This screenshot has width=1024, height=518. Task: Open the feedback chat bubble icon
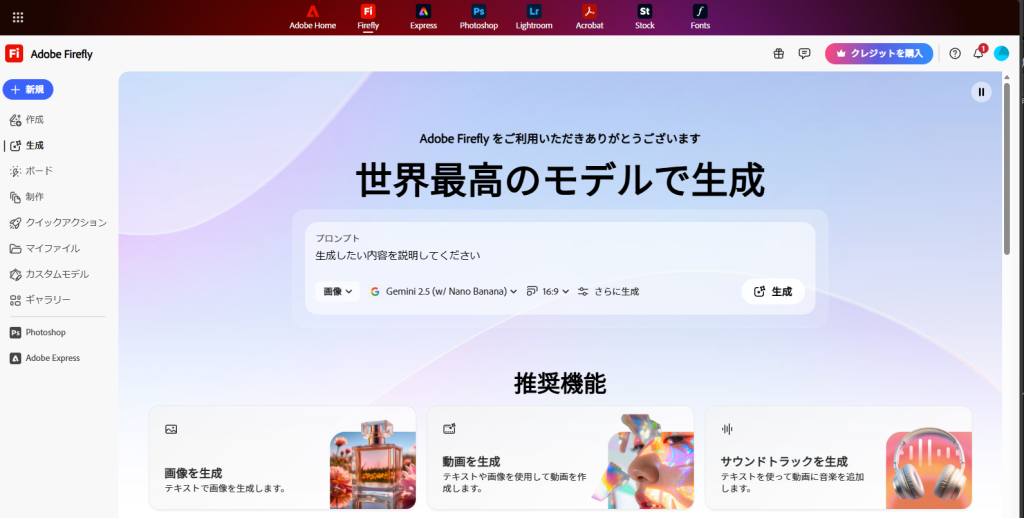(x=804, y=54)
